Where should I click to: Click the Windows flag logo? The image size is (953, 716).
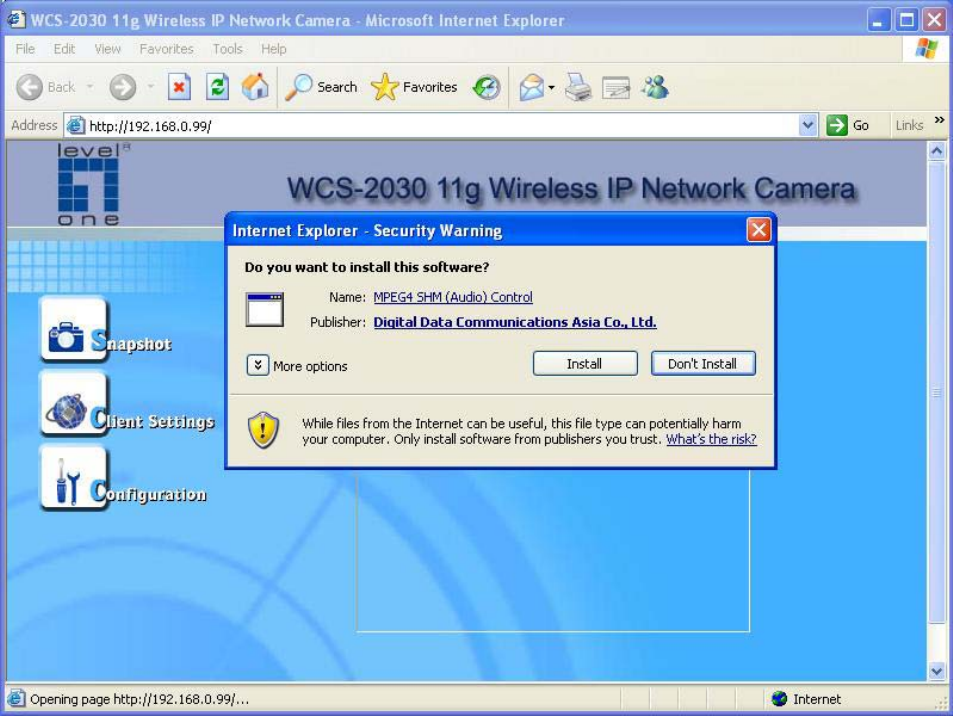pyautogui.click(x=927, y=48)
